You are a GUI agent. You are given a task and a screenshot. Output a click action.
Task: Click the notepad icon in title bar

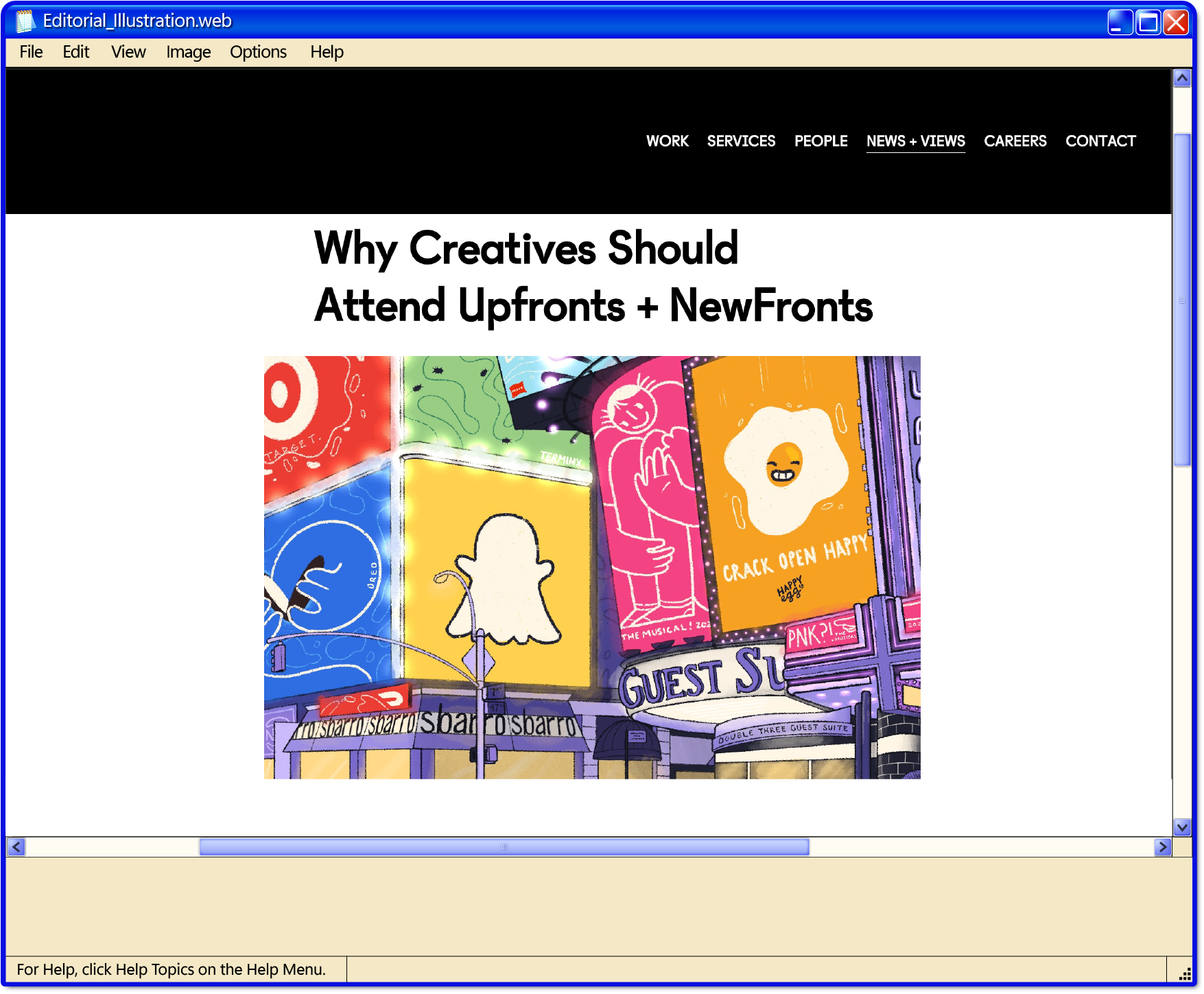point(25,21)
